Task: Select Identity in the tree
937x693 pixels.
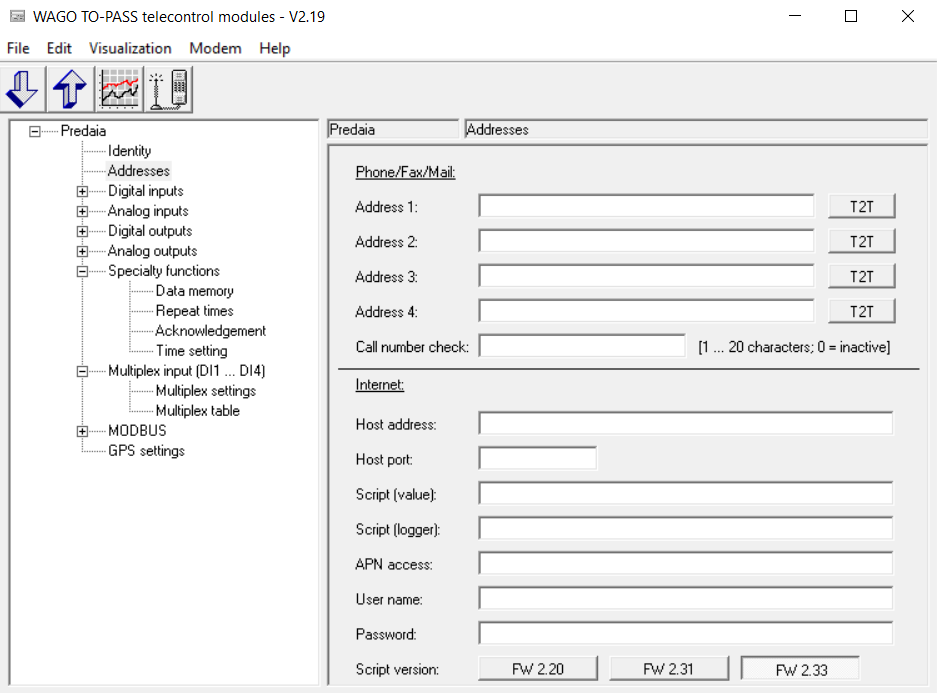Action: pos(130,151)
